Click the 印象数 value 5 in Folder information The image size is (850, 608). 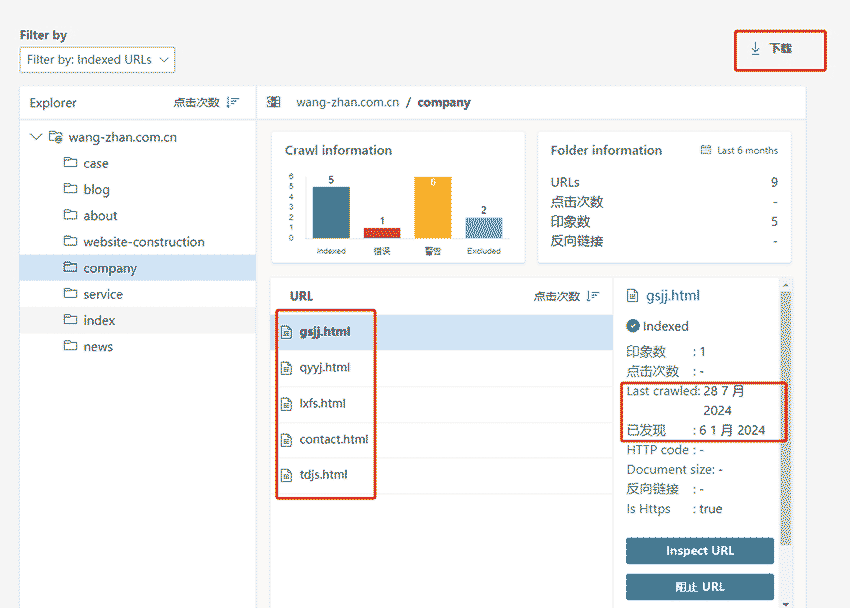click(774, 222)
